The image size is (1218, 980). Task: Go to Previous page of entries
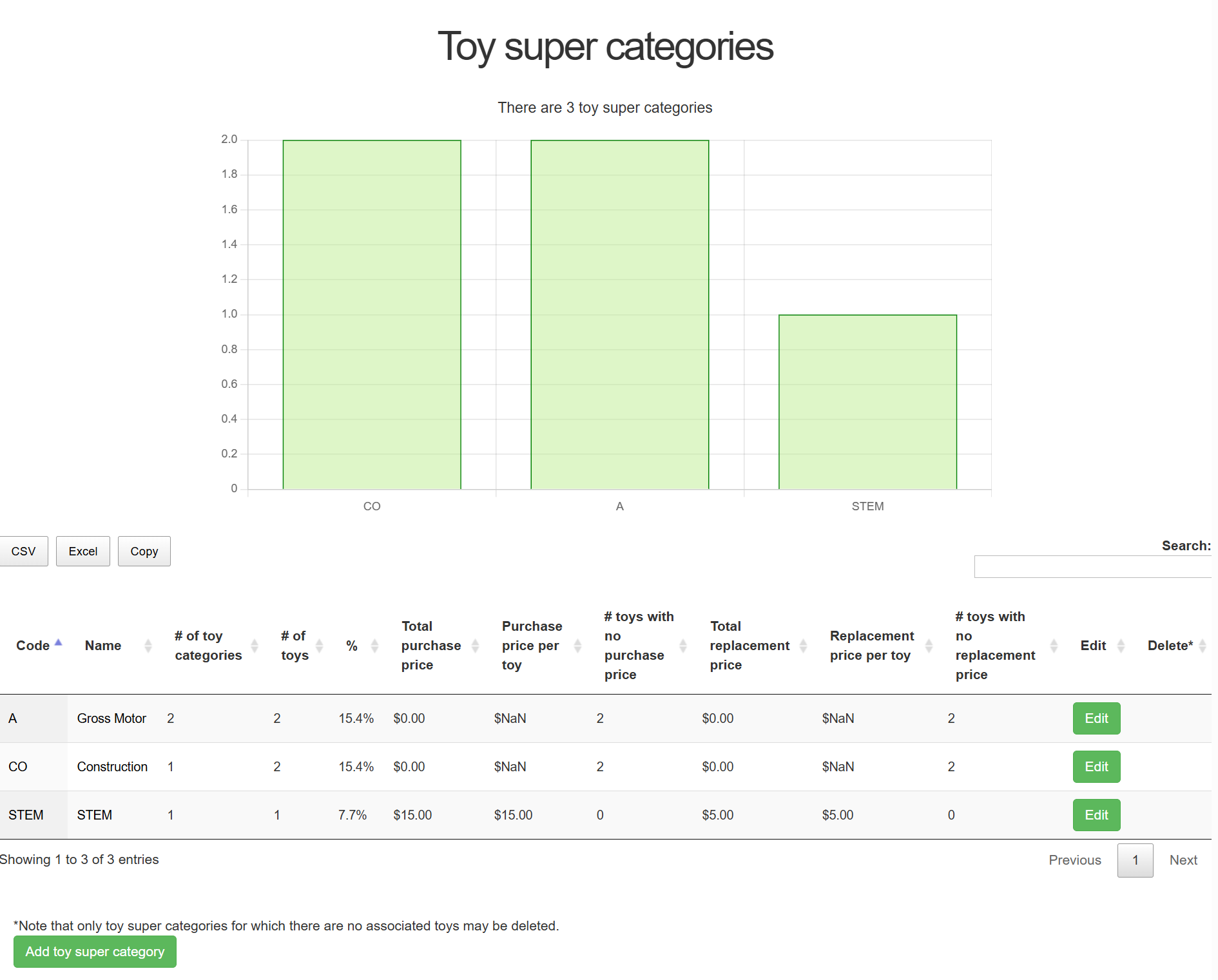tap(1074, 860)
